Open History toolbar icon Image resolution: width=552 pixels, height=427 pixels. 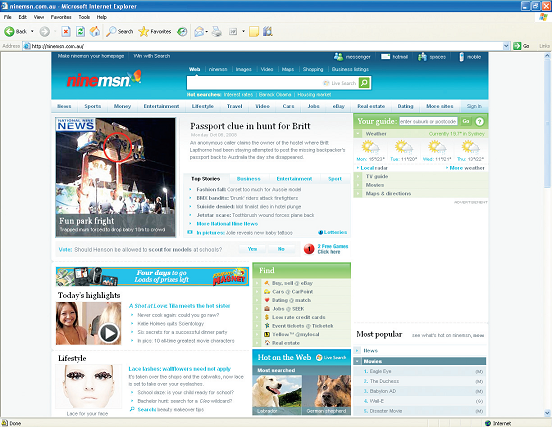point(182,32)
